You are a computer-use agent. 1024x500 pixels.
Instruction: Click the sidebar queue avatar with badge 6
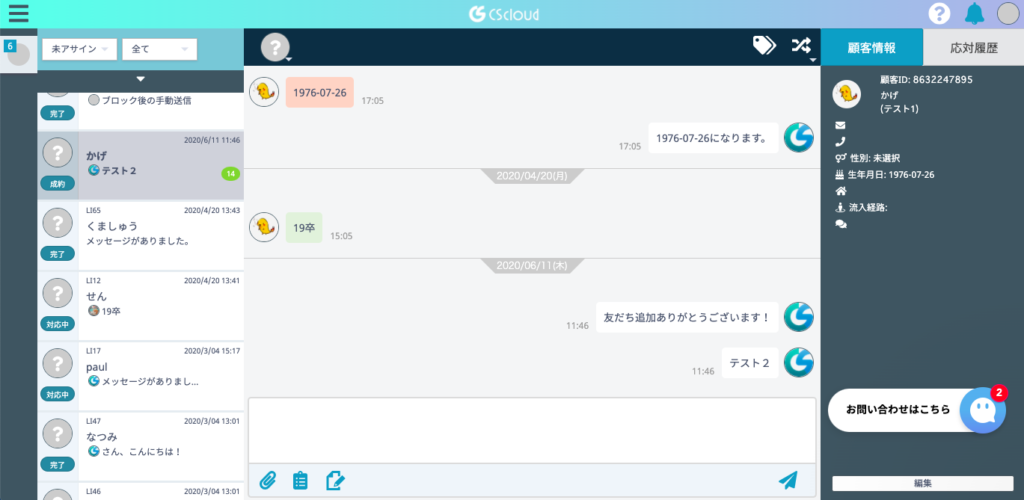point(20,55)
